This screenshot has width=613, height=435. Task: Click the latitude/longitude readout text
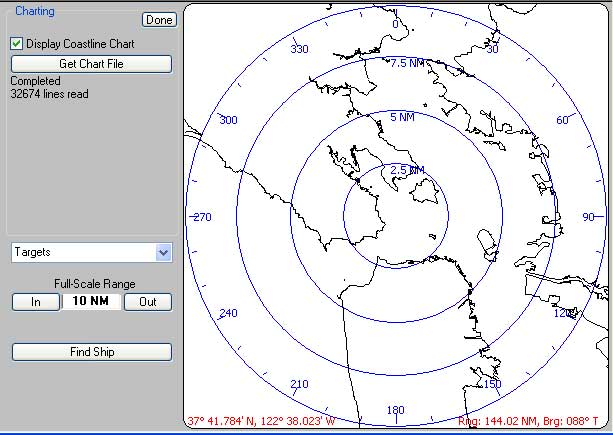261,421
